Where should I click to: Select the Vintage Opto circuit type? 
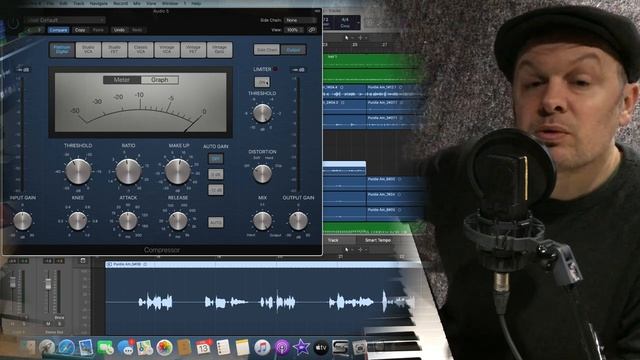coord(220,50)
